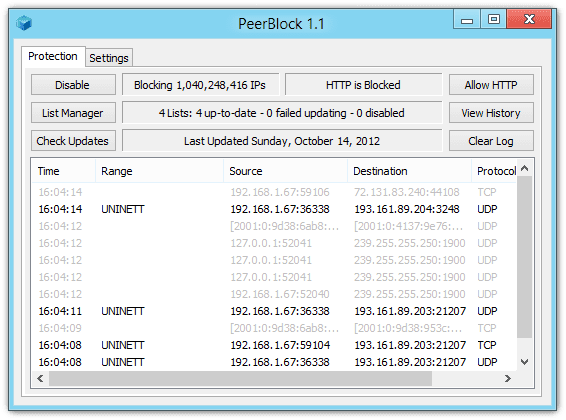The height and width of the screenshot is (420, 566).
Task: Minimize the PeerBlock window
Action: click(467, 19)
